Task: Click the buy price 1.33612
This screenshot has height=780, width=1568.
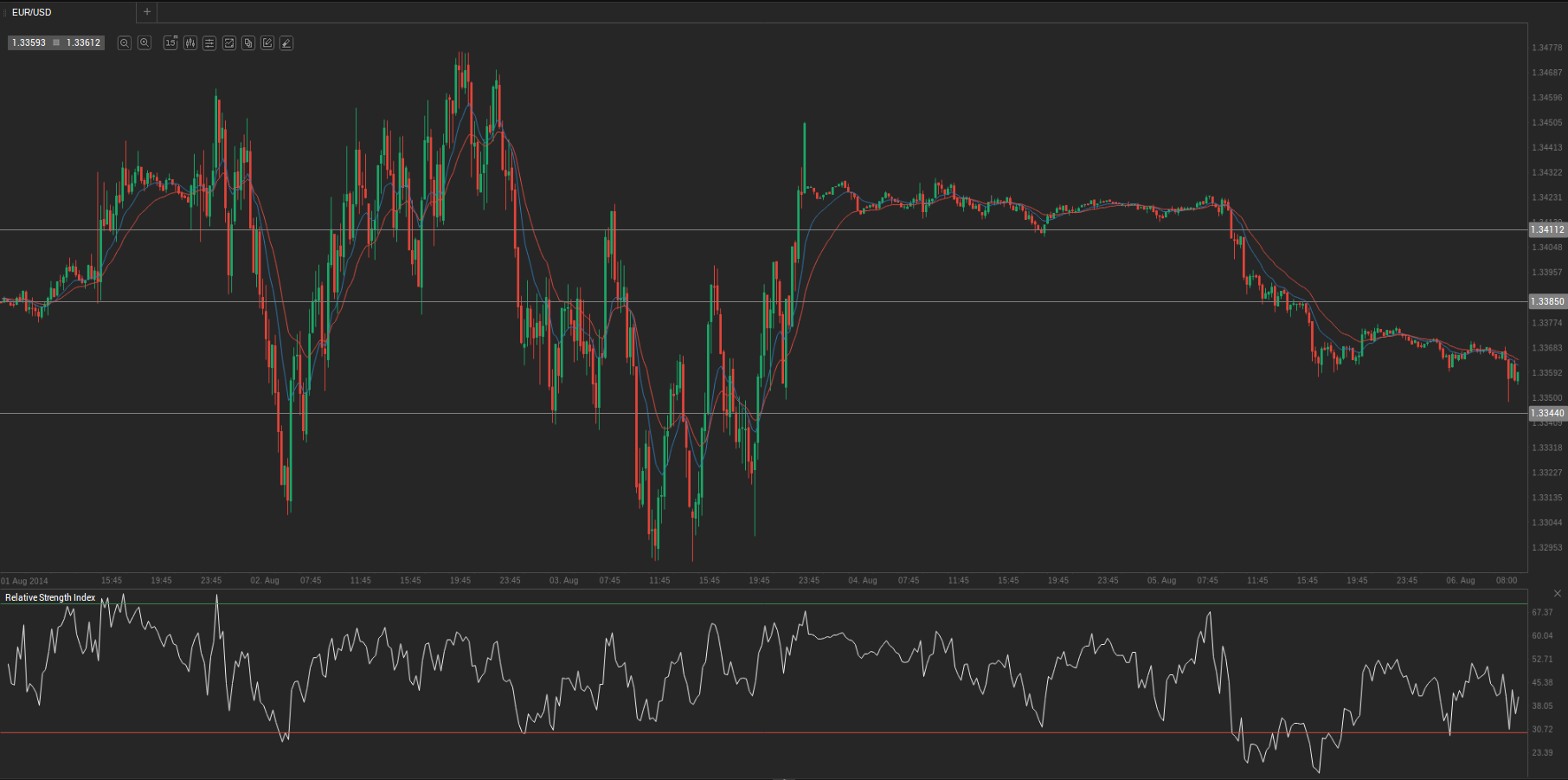Action: coord(84,42)
